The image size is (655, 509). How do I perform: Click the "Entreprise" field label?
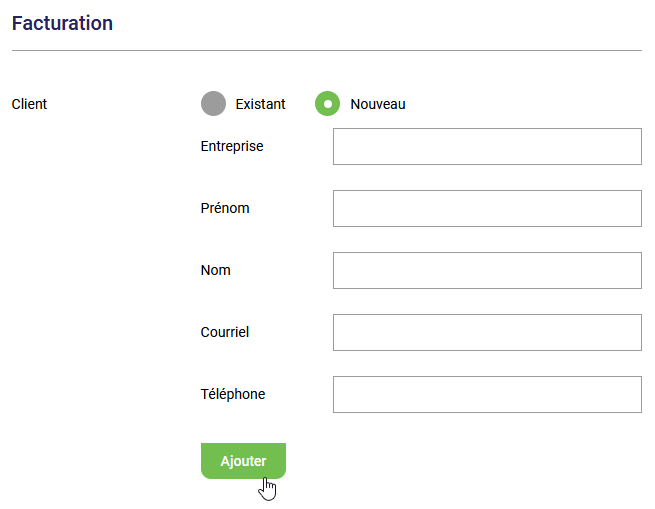(x=232, y=146)
